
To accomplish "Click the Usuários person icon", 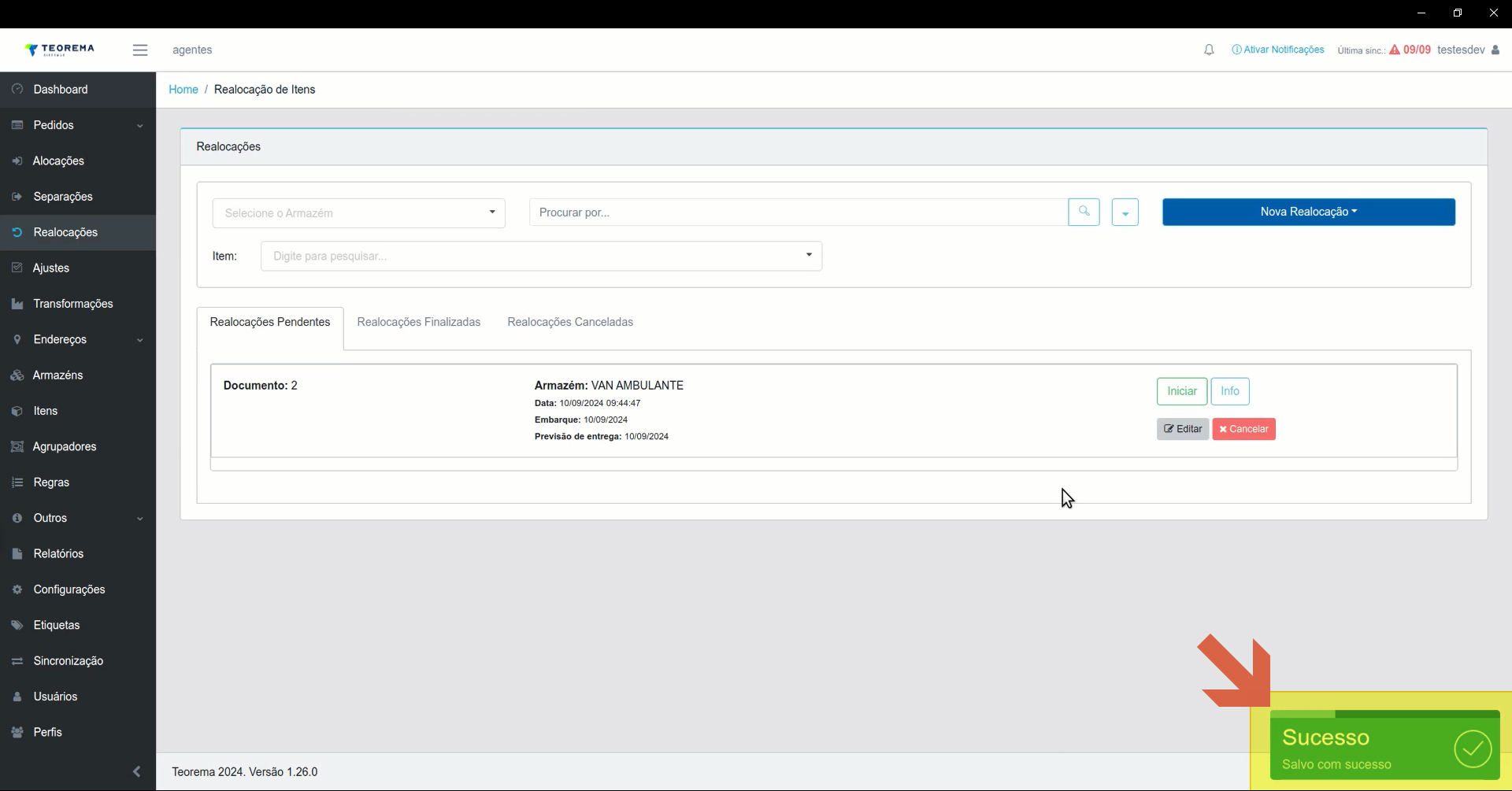I will pyautogui.click(x=17, y=697).
